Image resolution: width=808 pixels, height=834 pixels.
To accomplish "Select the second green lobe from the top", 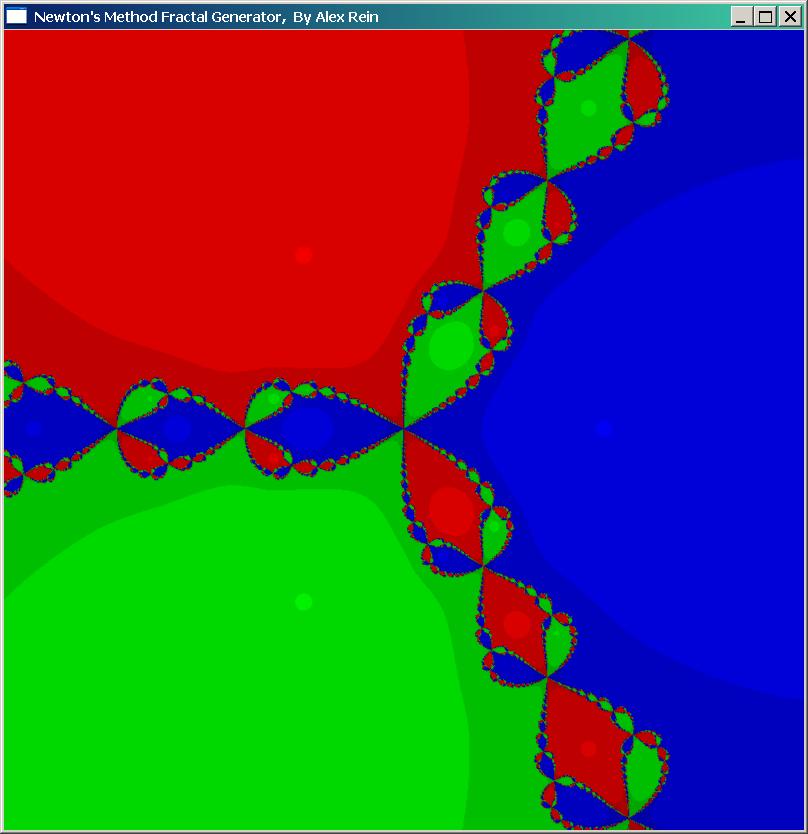I will tap(515, 232).
